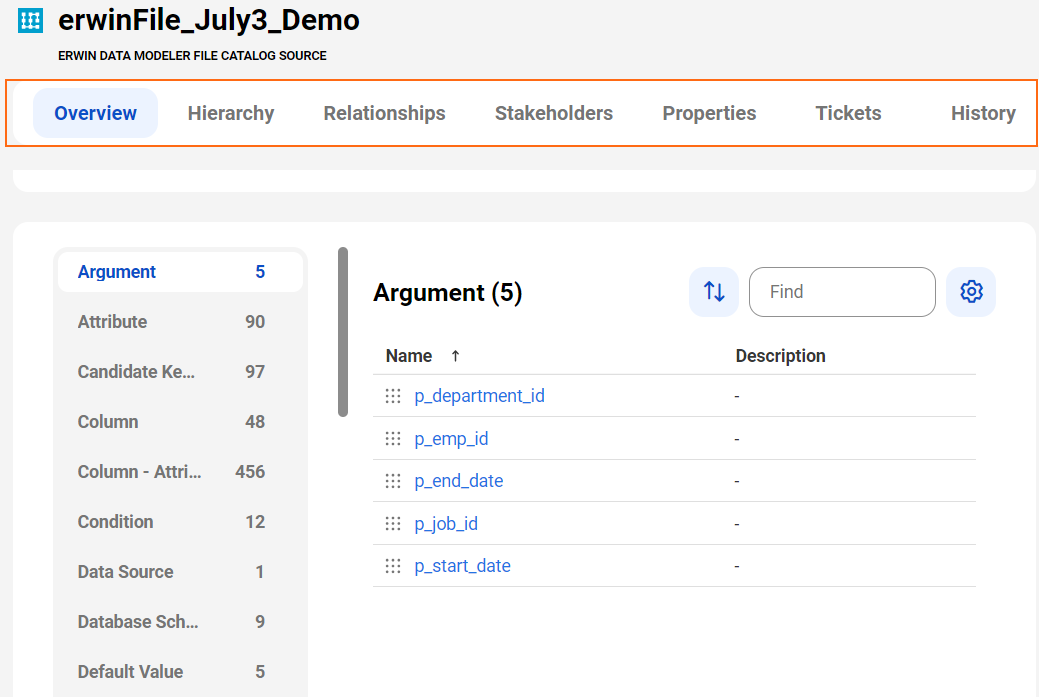Click the Argument (5) heading

pos(448,293)
